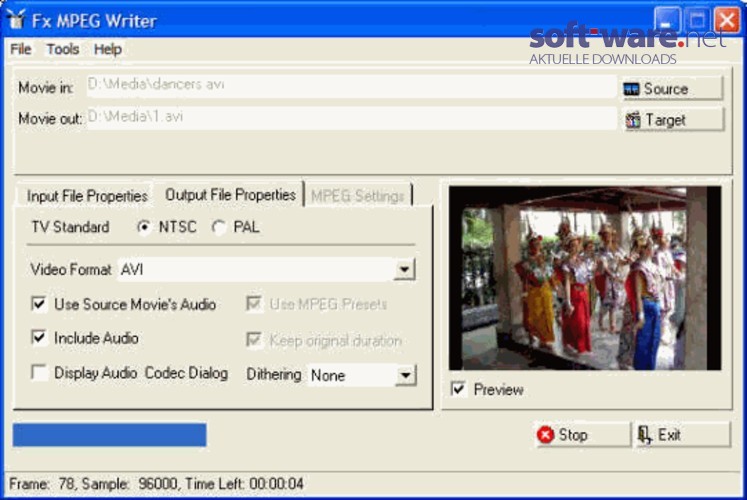Click the Fx MPEG Writer title bar icon
747x500 pixels.
(16, 19)
